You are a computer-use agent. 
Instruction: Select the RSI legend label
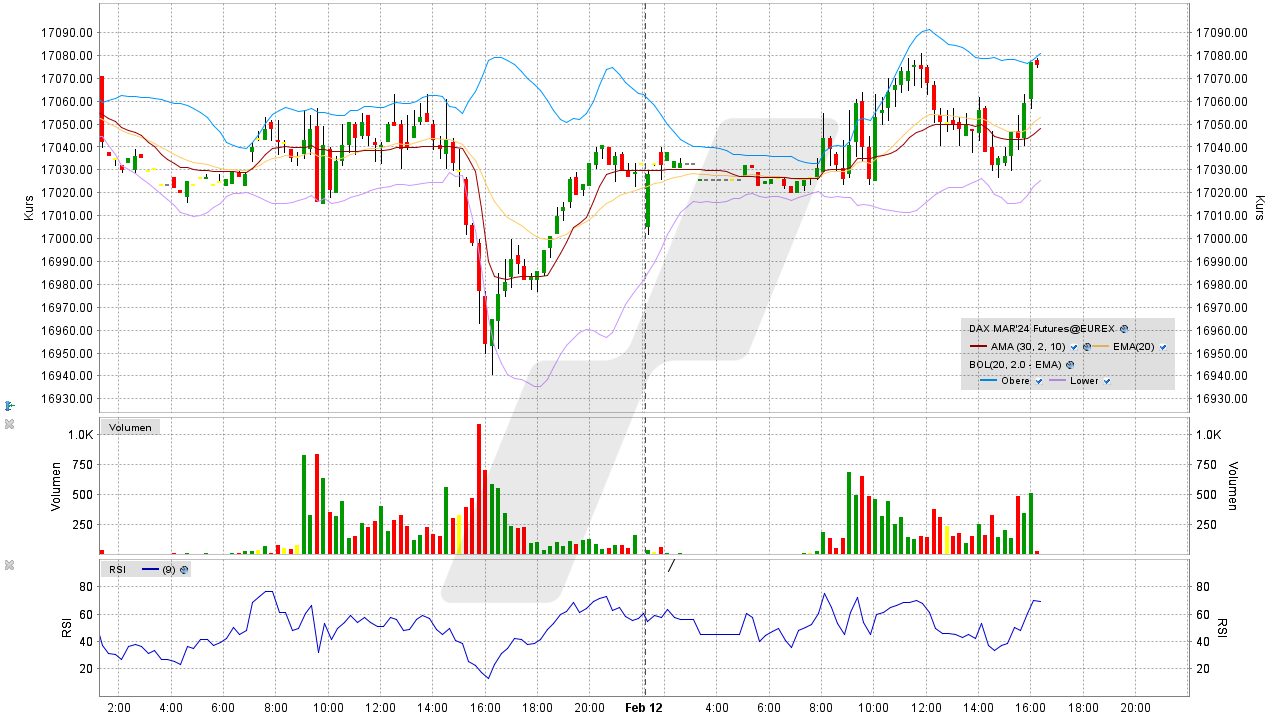[118, 569]
